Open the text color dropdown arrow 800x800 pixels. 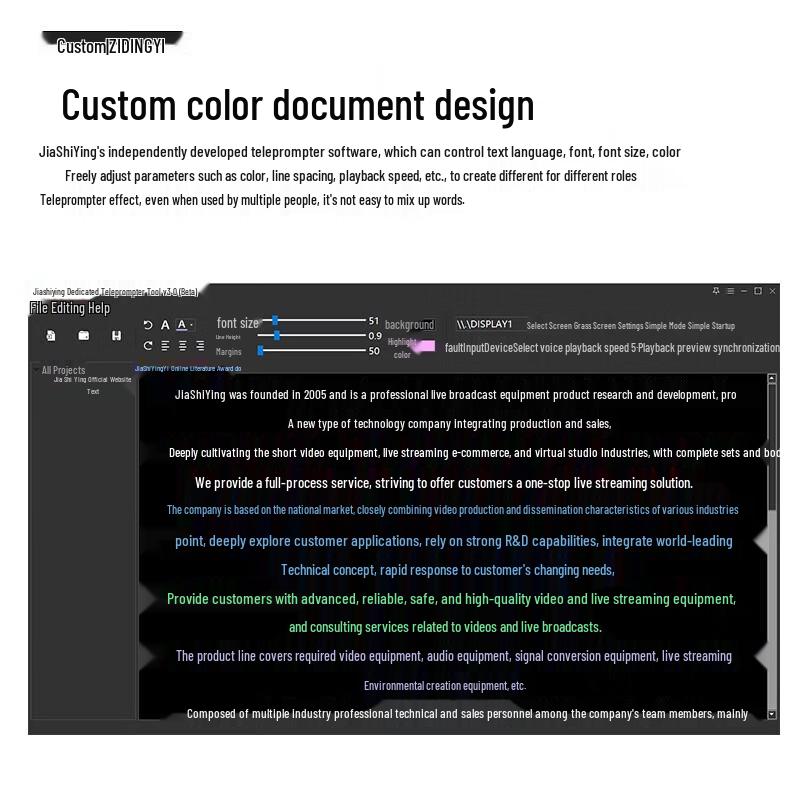191,325
